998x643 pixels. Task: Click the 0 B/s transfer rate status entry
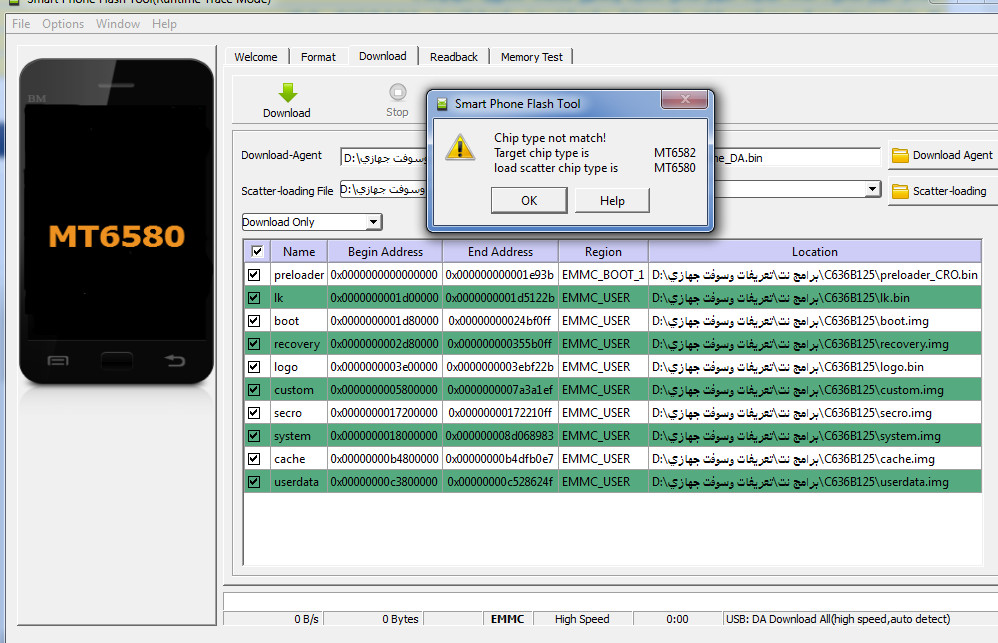(x=273, y=619)
